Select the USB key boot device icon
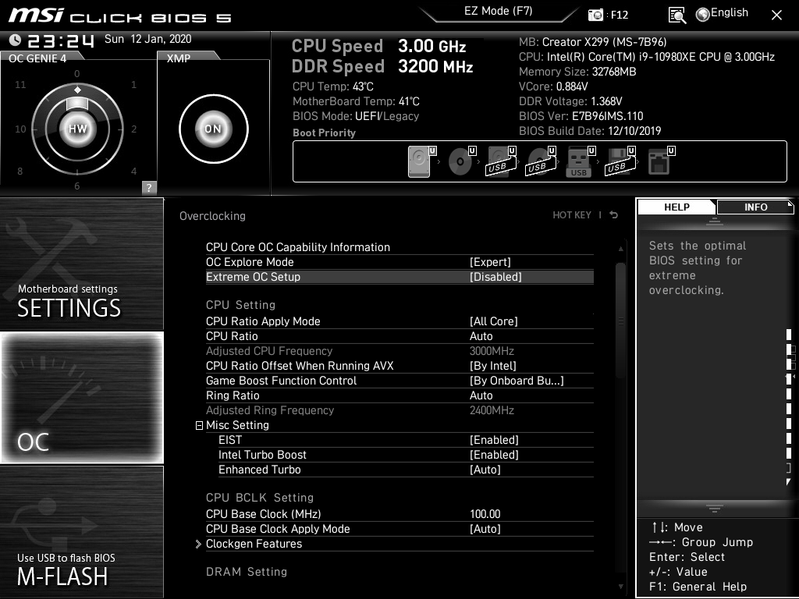The height and width of the screenshot is (599, 799). 580,161
